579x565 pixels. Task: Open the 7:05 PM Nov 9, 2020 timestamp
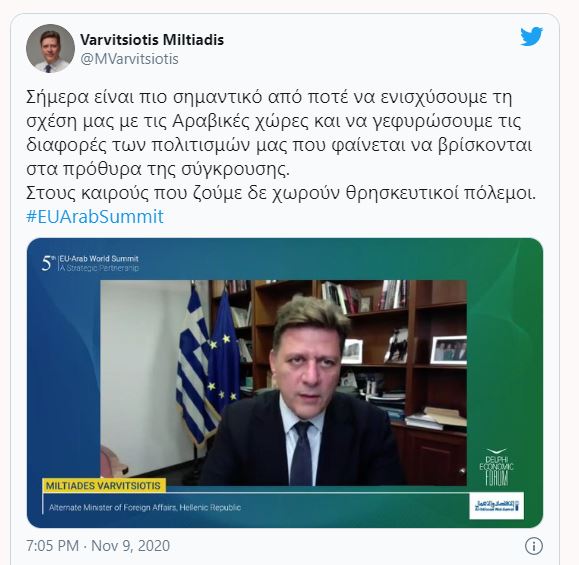point(98,546)
